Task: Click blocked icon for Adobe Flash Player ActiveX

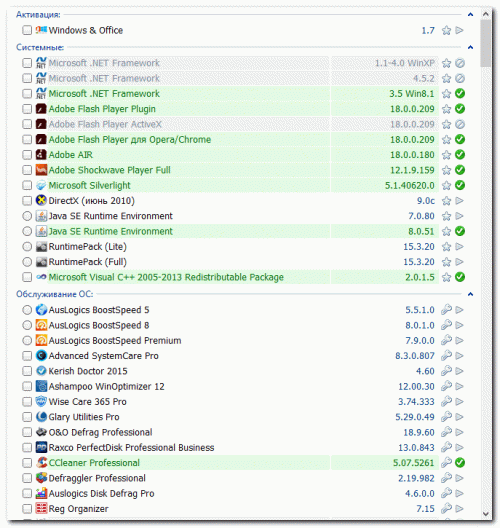Action: coord(460,124)
